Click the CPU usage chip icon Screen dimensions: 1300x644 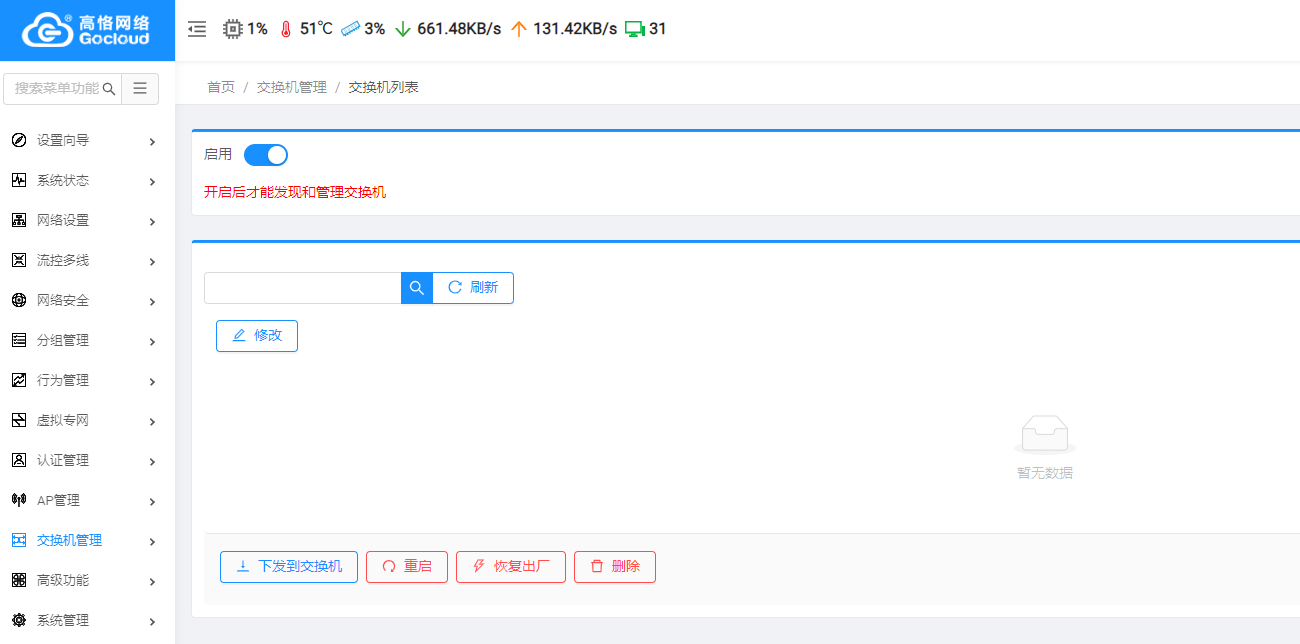pos(233,29)
